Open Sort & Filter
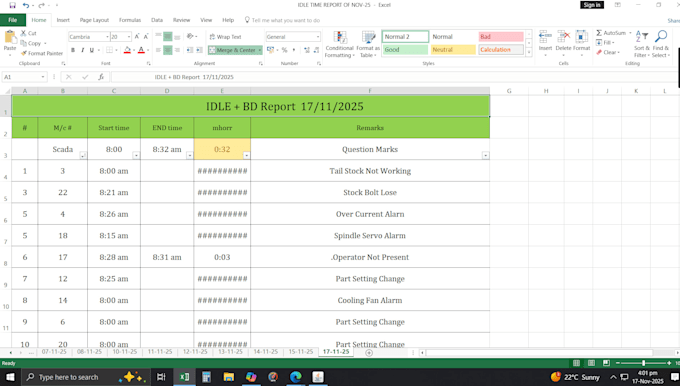680x386 pixels. pos(642,44)
